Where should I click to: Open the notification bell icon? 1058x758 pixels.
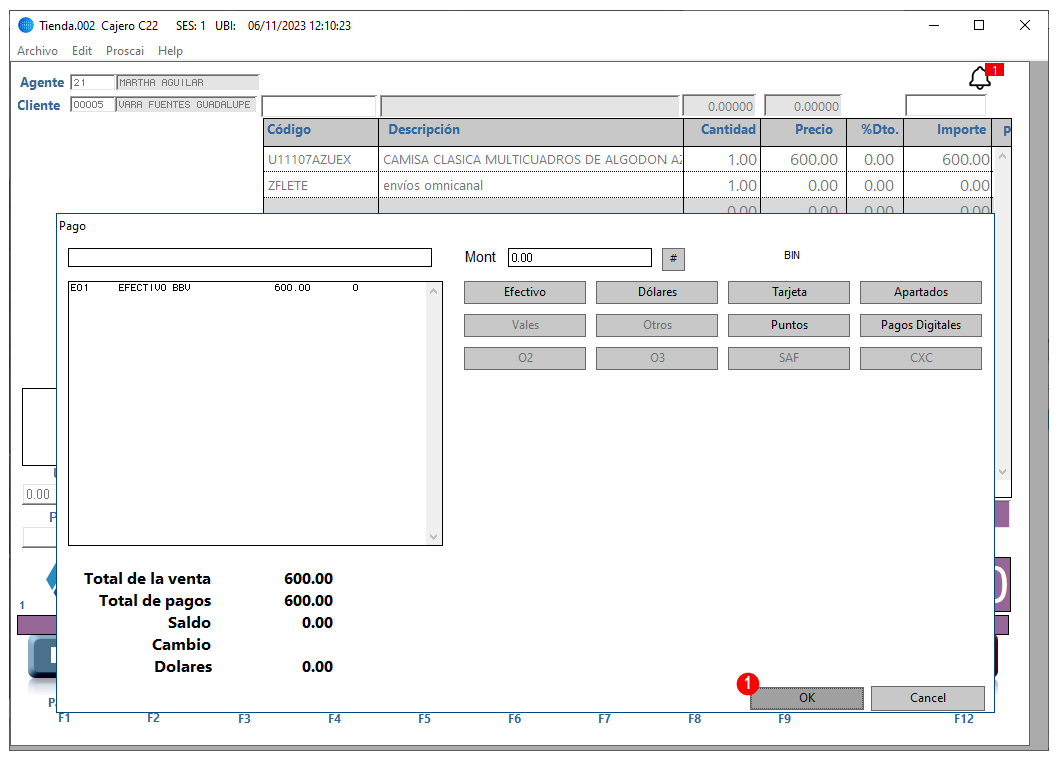click(x=980, y=78)
